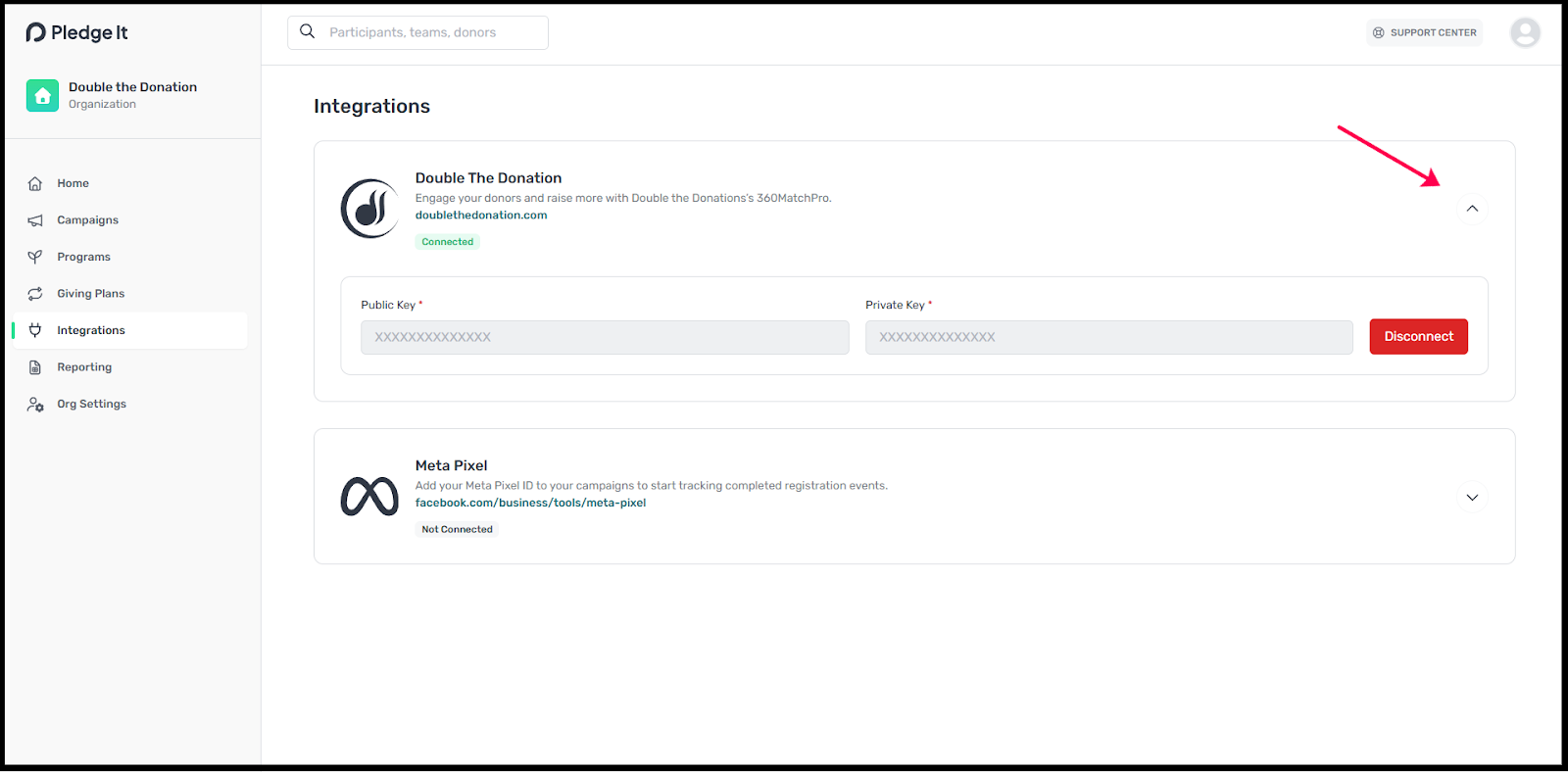Click the 'Add your Meta Pixel ID' description
The height and width of the screenshot is (772, 1568).
(651, 486)
